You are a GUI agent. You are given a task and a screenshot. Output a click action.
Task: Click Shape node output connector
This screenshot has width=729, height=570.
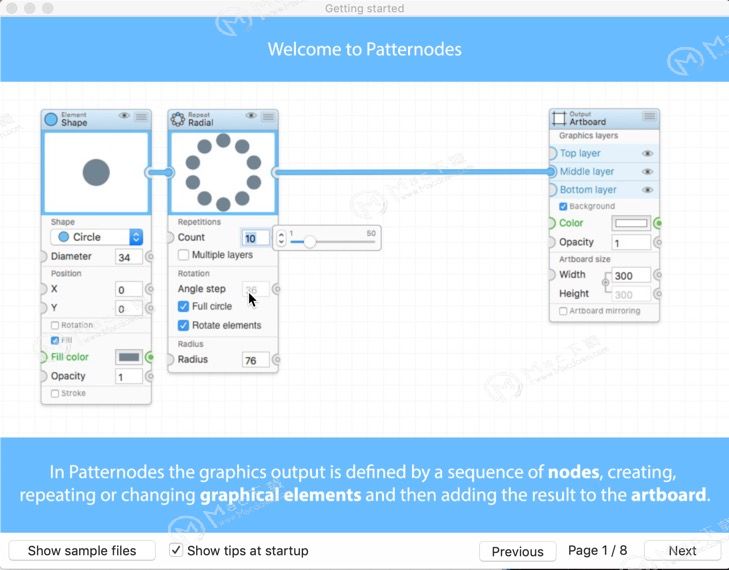(x=150, y=172)
